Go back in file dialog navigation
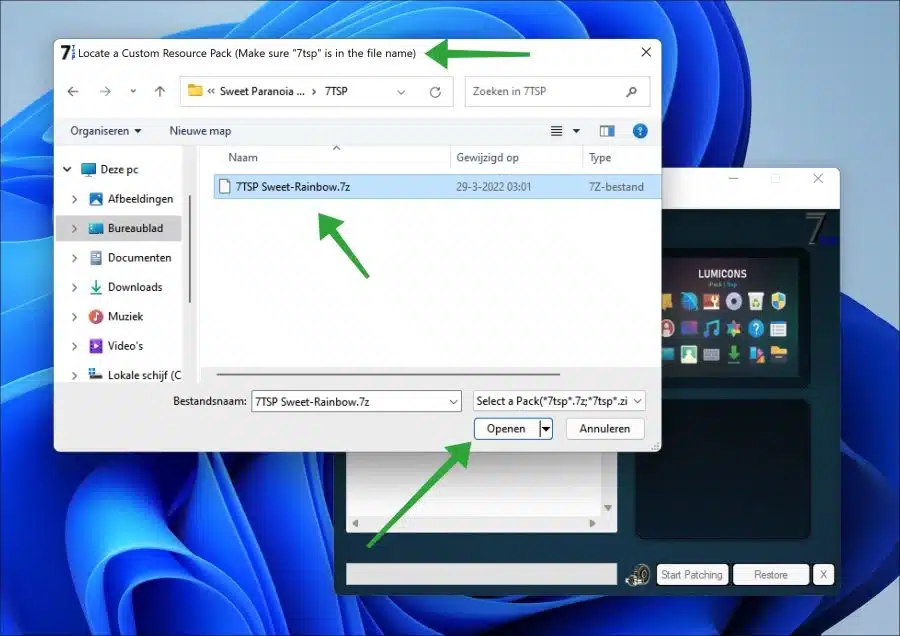Image resolution: width=900 pixels, height=636 pixels. [x=73, y=91]
